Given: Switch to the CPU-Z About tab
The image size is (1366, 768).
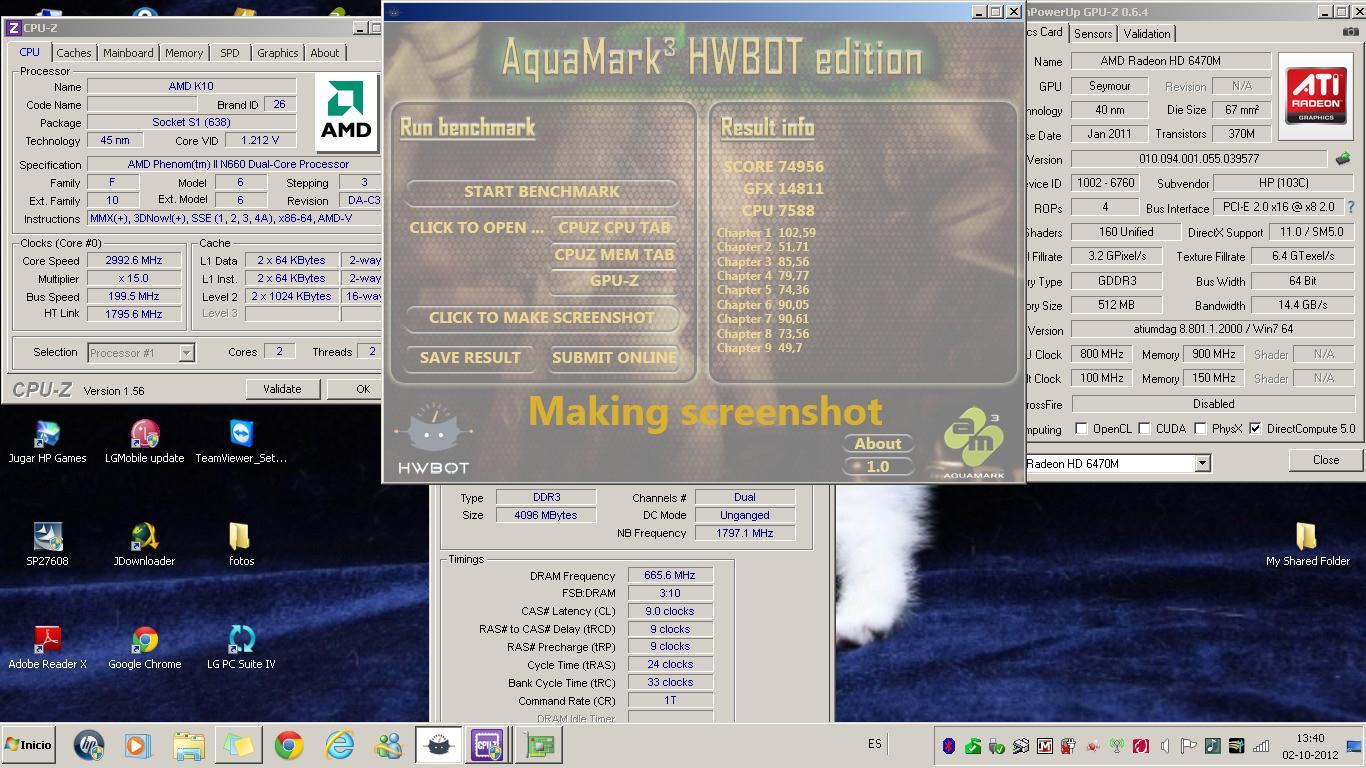Looking at the screenshot, I should coord(324,53).
